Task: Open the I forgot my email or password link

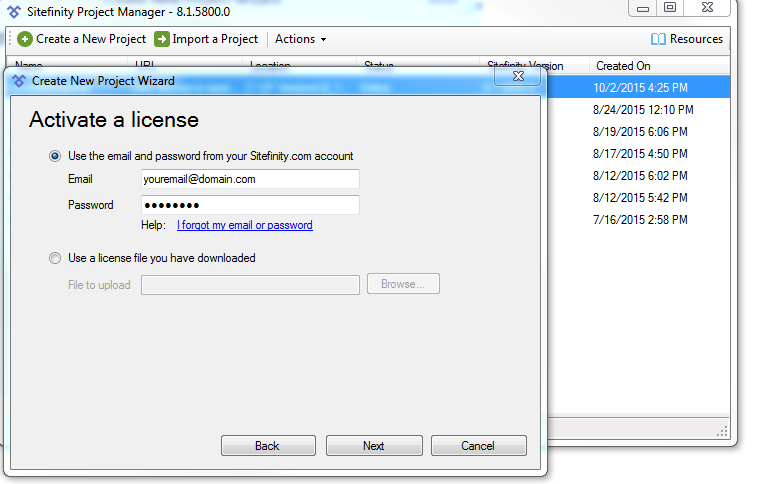Action: point(245,225)
